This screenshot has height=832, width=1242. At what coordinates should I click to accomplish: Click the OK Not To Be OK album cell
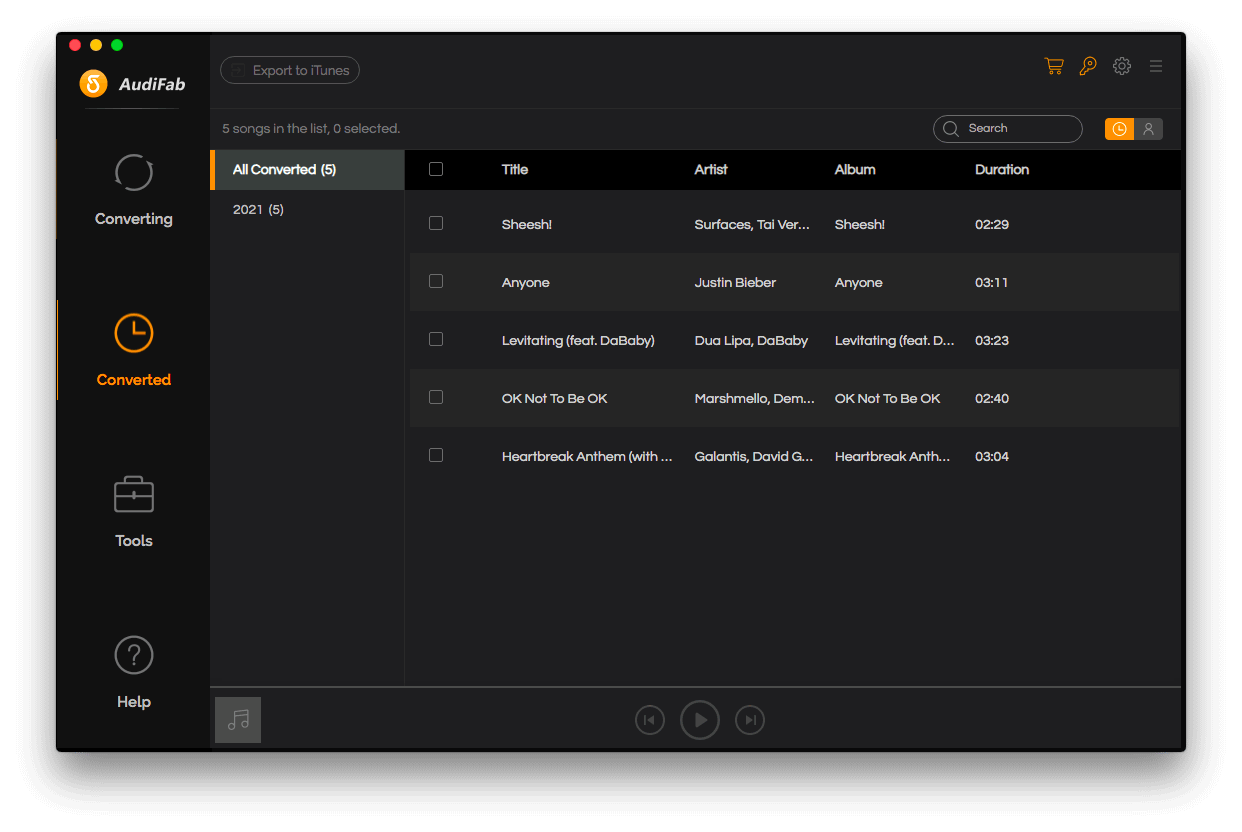click(x=888, y=399)
